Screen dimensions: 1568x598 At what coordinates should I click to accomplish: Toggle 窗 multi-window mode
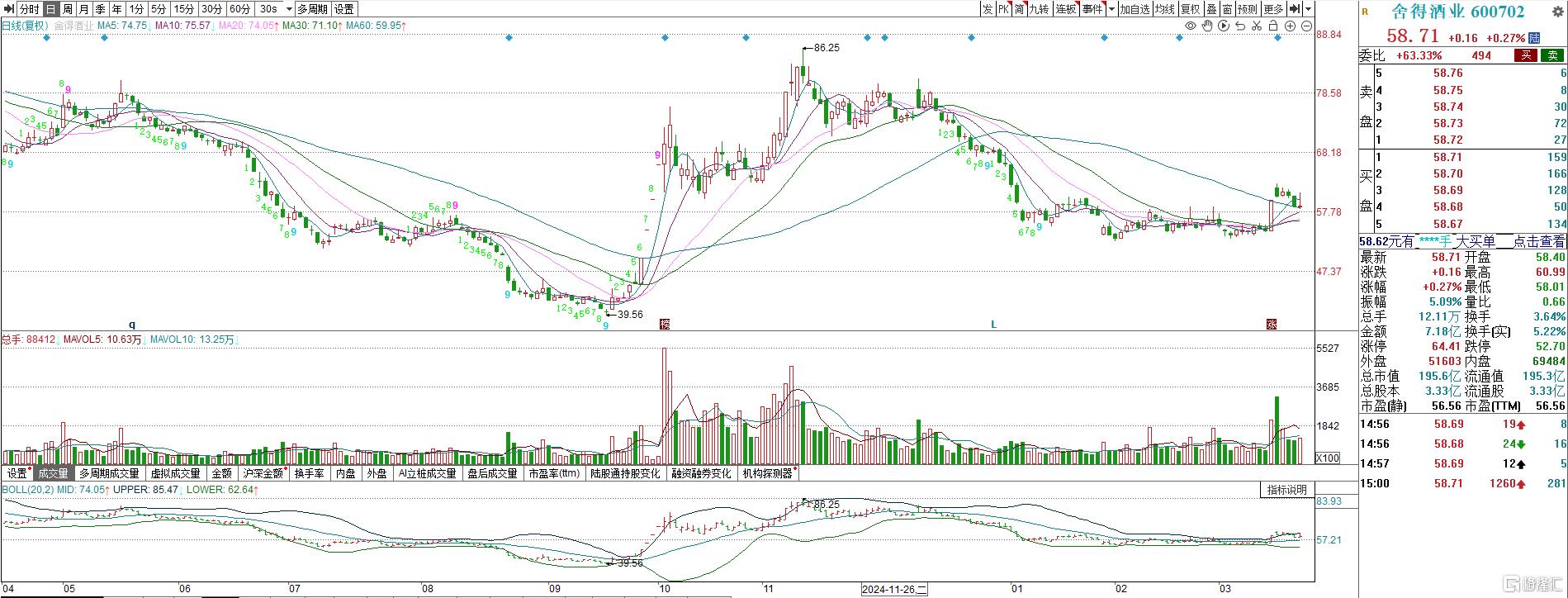point(1228,9)
